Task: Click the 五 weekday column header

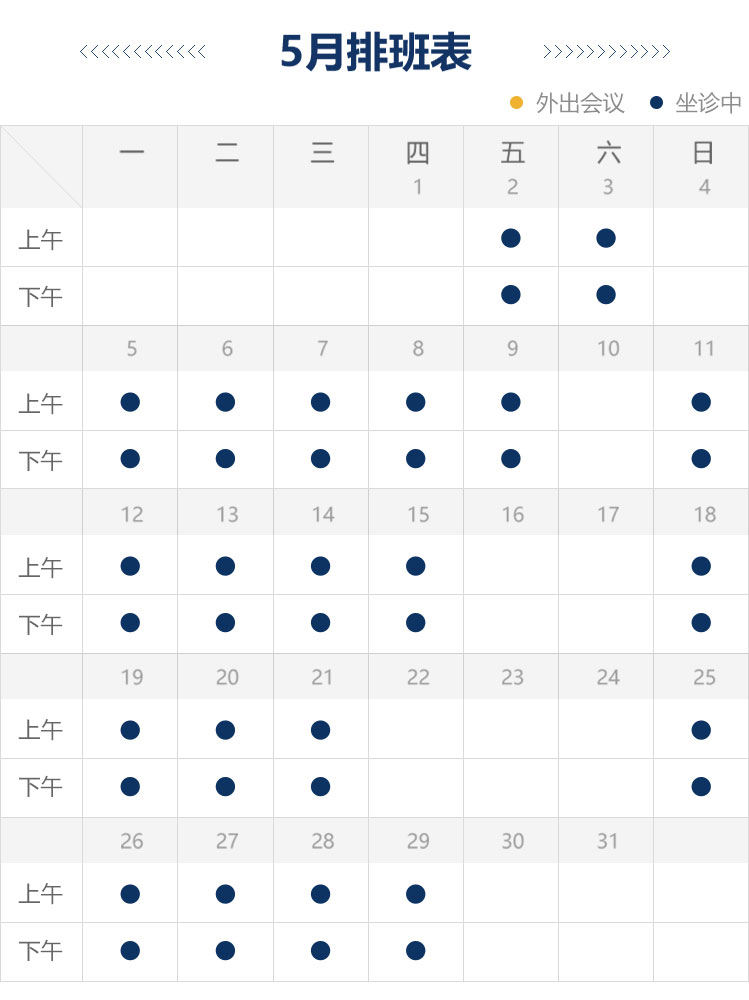Action: tap(512, 153)
